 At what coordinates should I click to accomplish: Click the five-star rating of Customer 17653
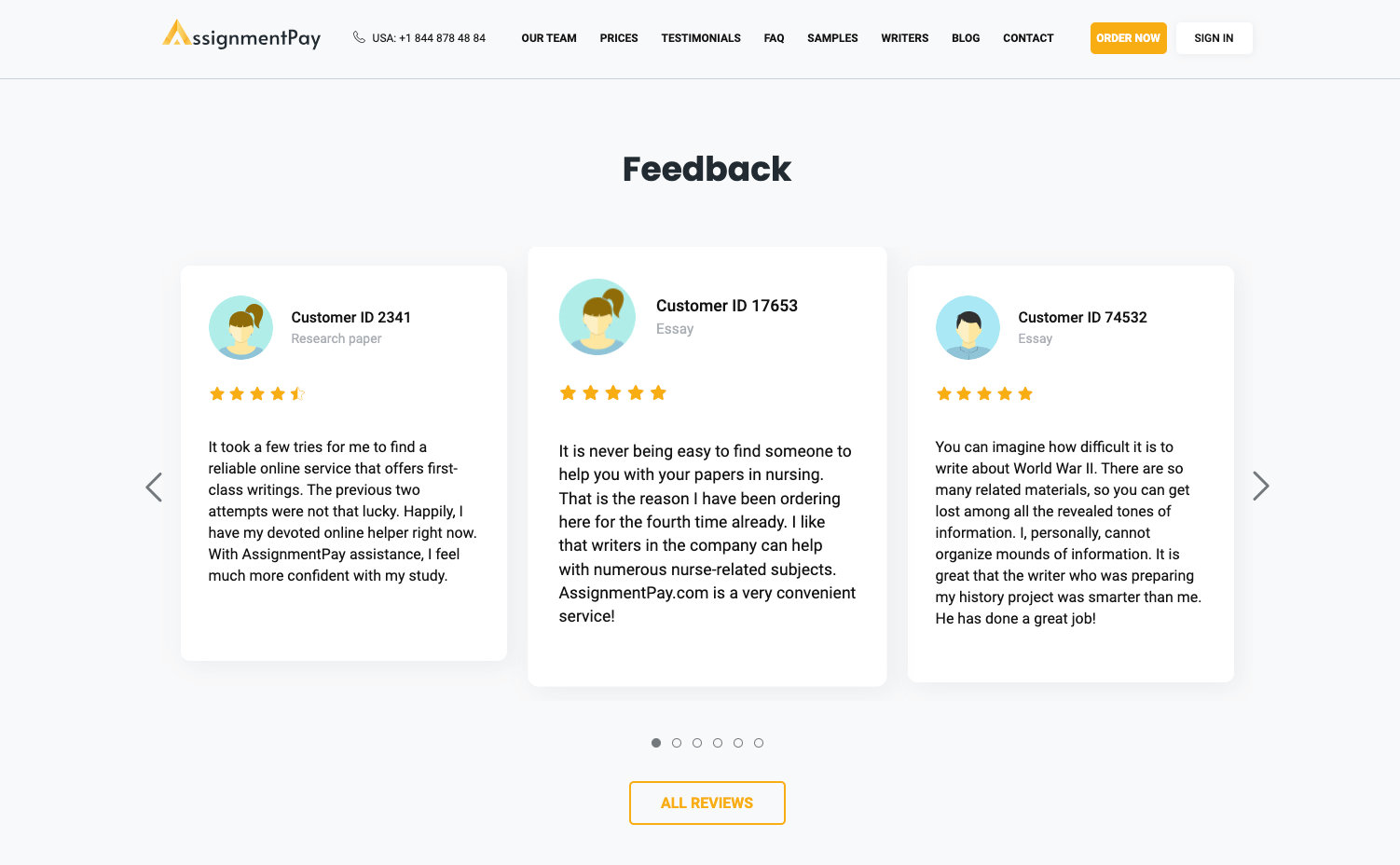click(612, 393)
